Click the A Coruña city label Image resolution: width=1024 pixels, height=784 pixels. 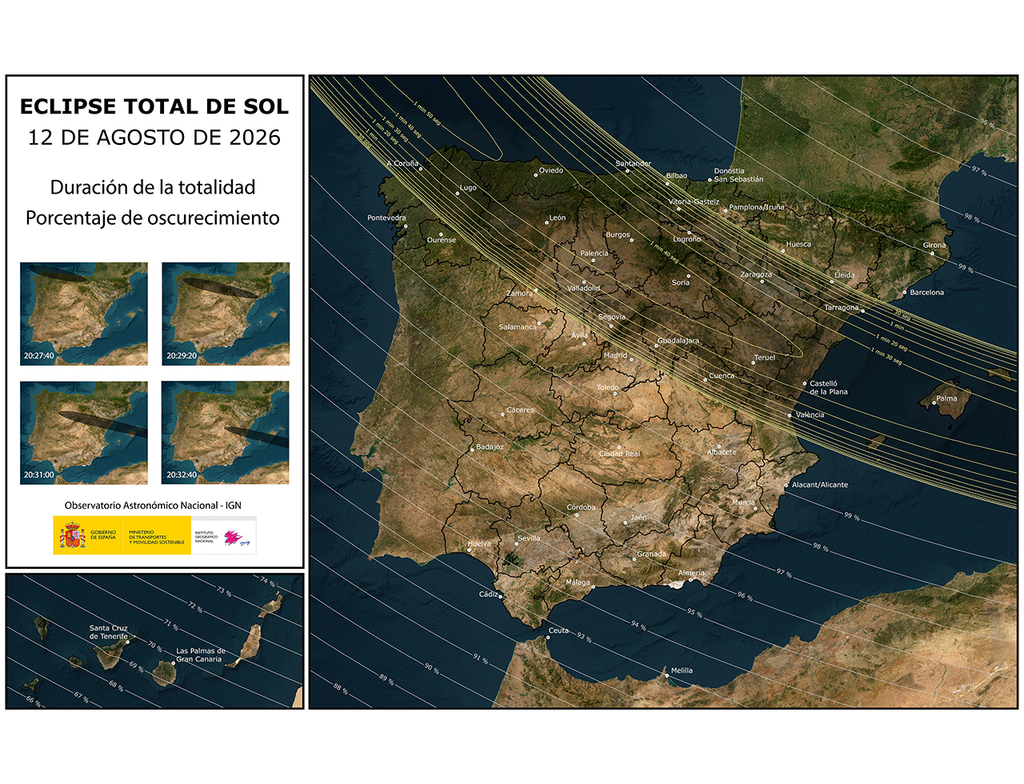402,163
